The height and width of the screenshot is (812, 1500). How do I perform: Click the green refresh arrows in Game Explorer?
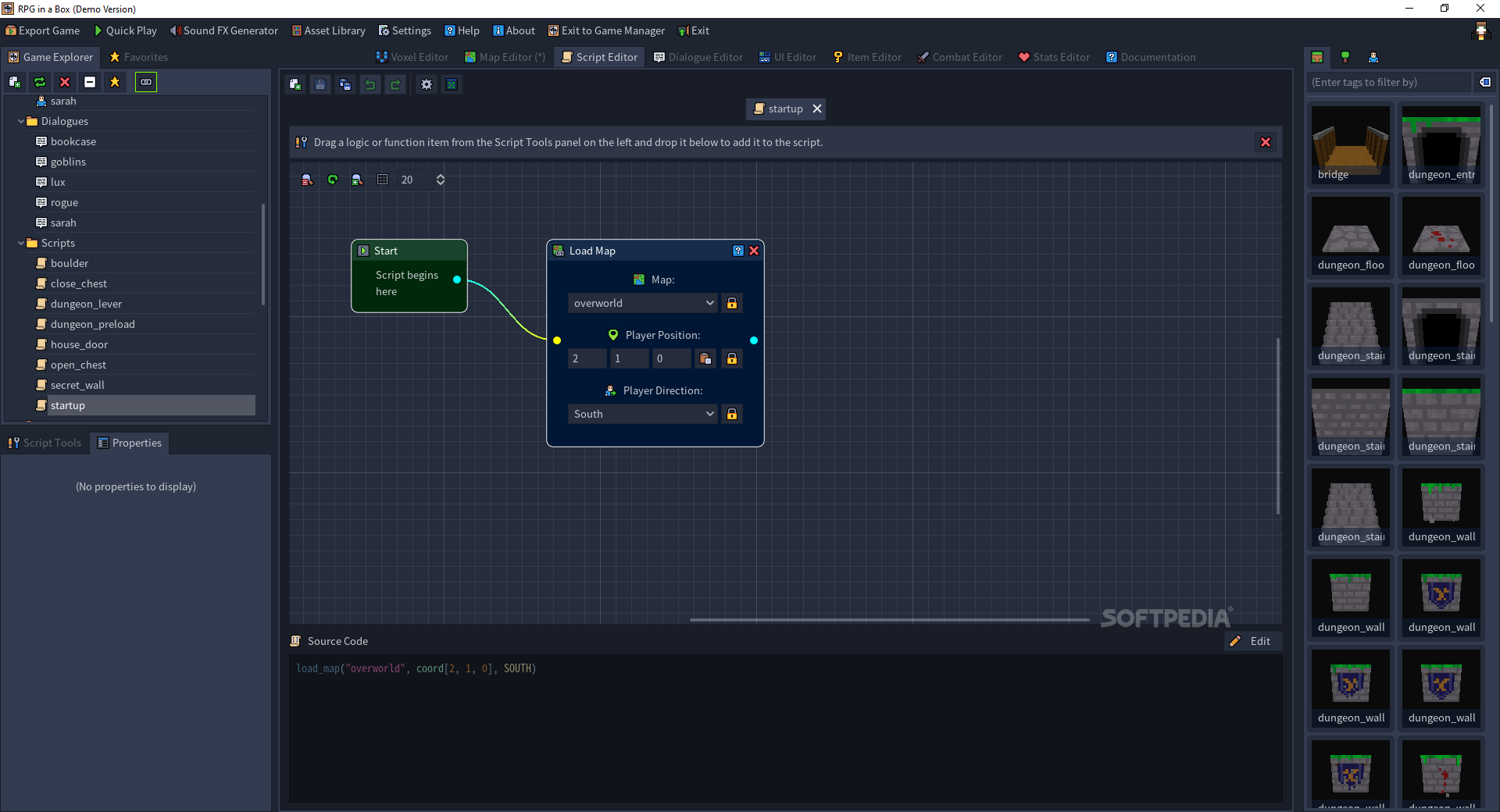(40, 82)
